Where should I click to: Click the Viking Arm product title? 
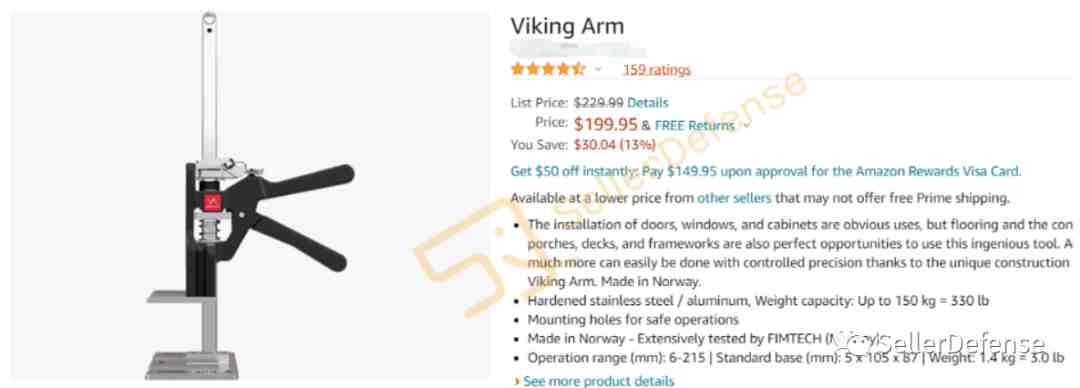click(x=567, y=26)
